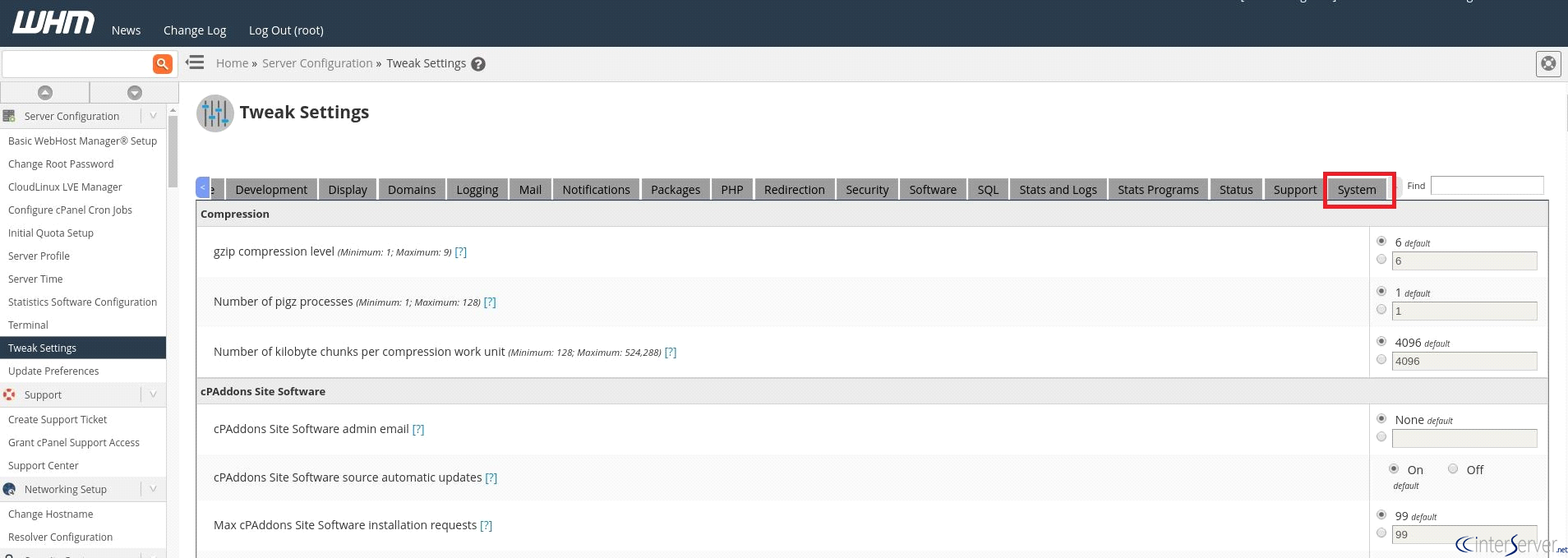Click the Tweak Settings sliders icon
Viewport: 1568px width, 558px height.
coord(215,113)
